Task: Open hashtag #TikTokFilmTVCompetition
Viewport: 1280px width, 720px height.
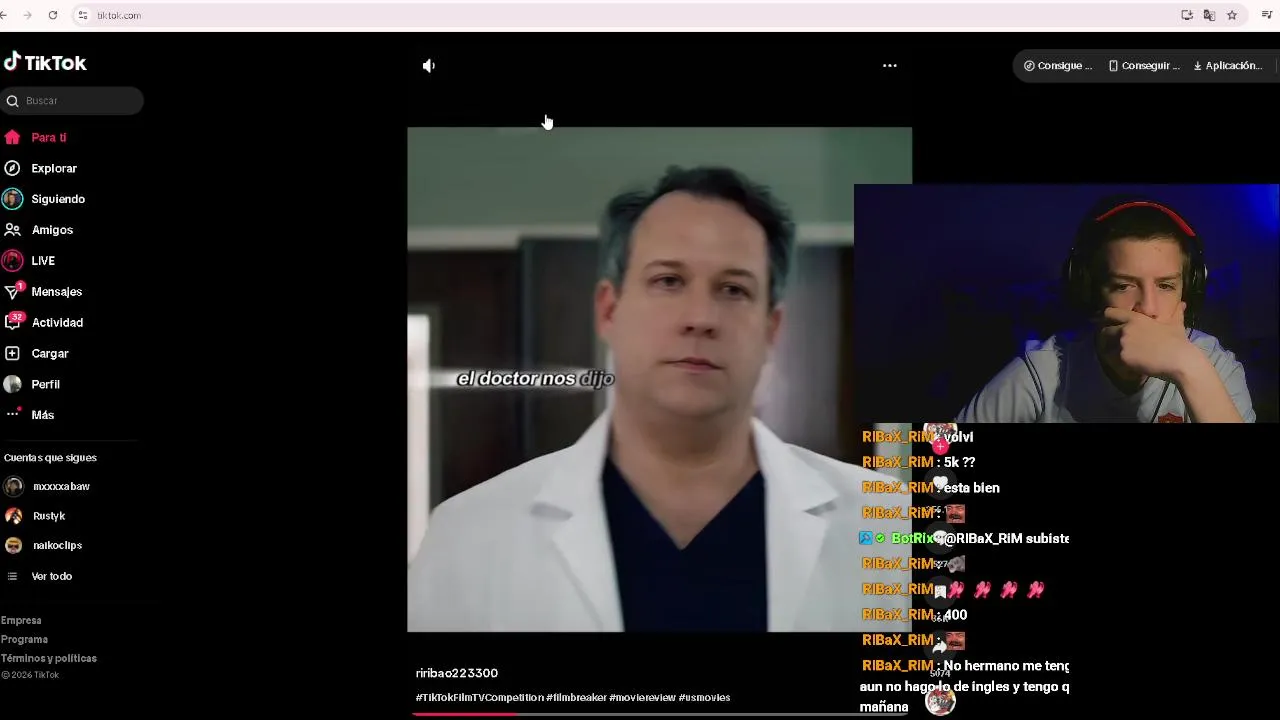Action: coord(479,698)
